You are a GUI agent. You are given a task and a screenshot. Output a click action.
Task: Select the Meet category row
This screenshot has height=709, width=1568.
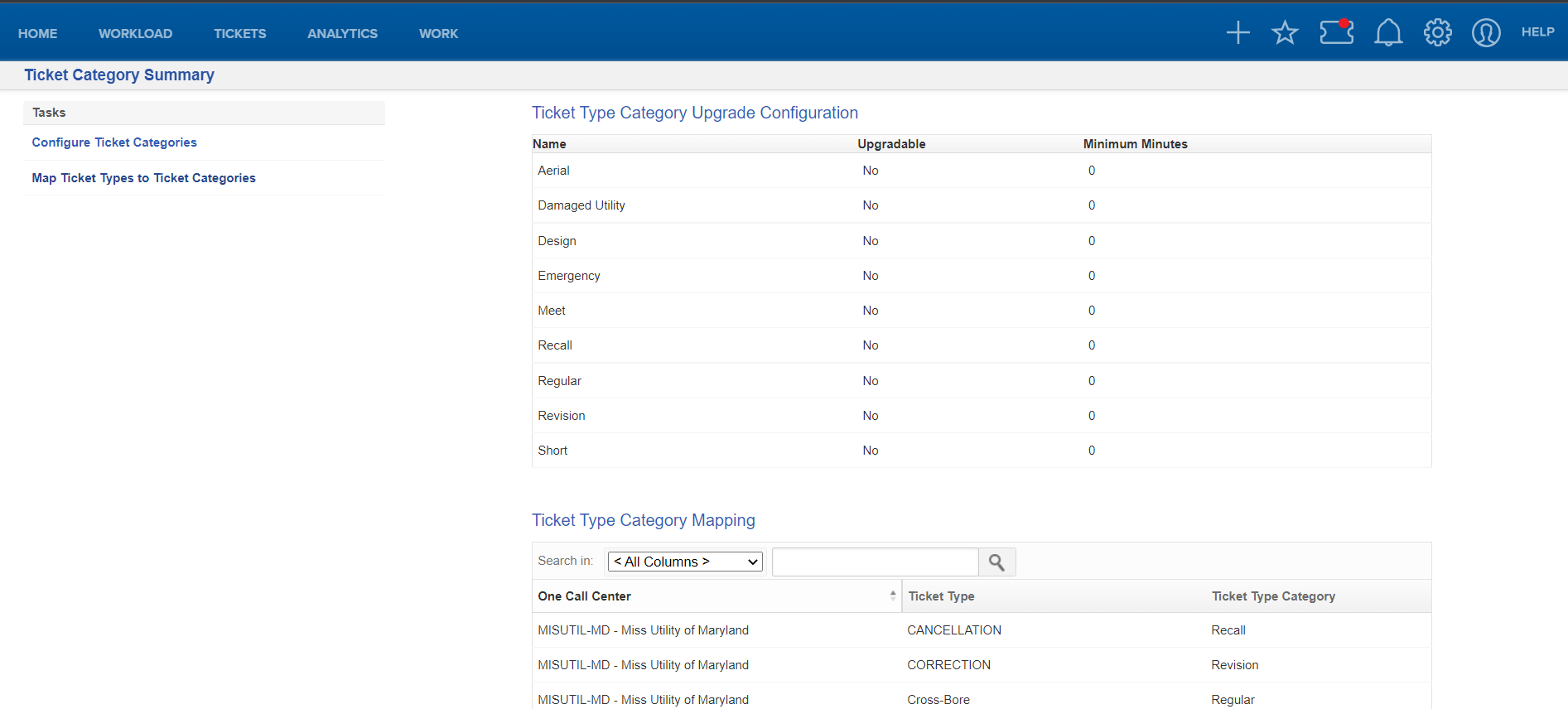pyautogui.click(x=982, y=311)
